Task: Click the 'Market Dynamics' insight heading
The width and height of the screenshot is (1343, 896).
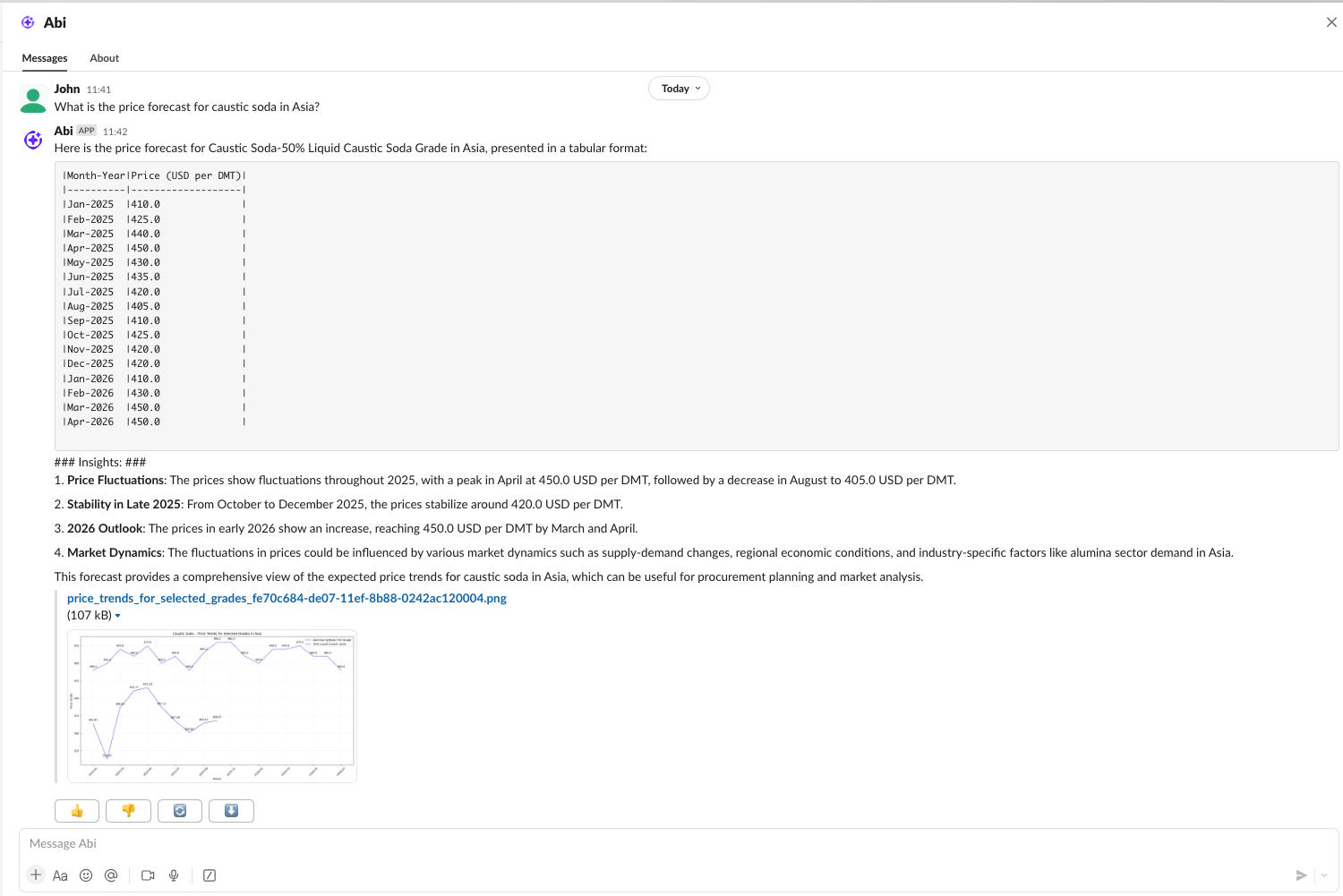Action: coord(115,553)
